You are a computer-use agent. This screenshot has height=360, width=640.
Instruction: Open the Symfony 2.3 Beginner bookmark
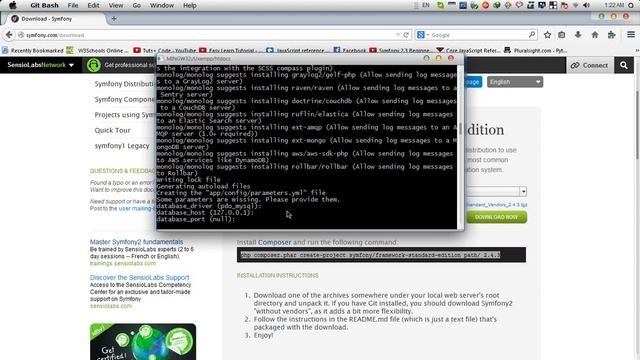coord(400,51)
